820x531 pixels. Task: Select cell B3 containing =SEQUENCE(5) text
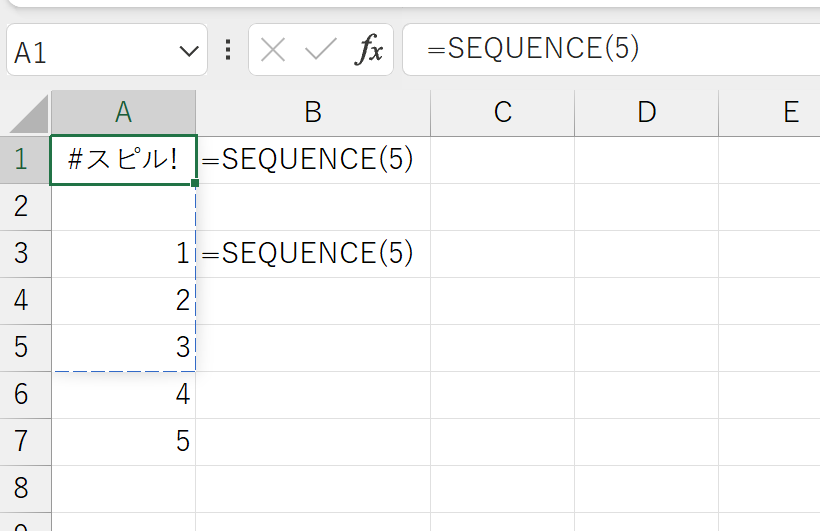313,254
